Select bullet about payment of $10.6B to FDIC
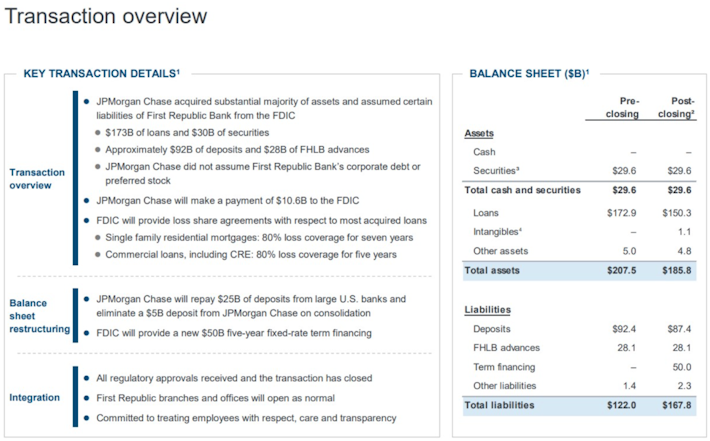This screenshot has width=710, height=441. tap(228, 201)
